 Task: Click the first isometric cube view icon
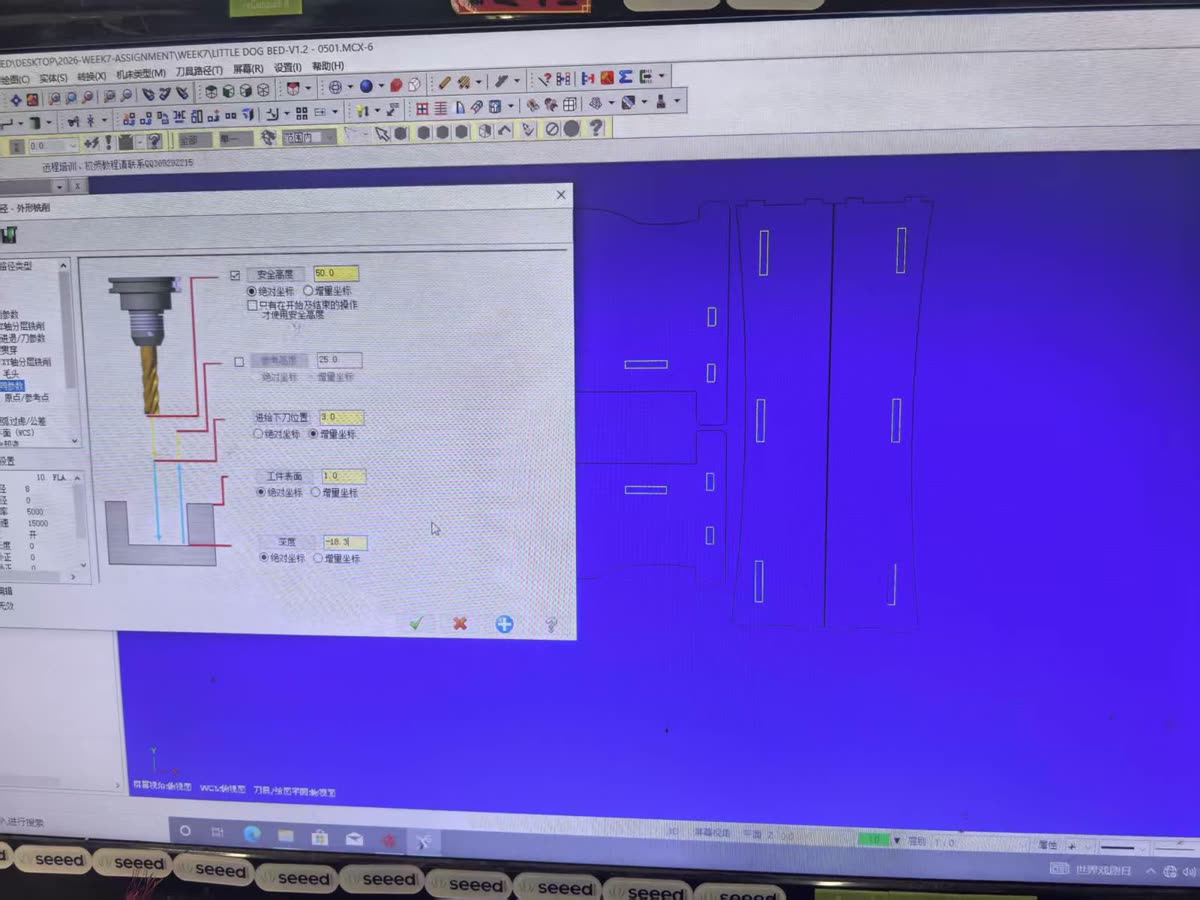pyautogui.click(x=211, y=90)
